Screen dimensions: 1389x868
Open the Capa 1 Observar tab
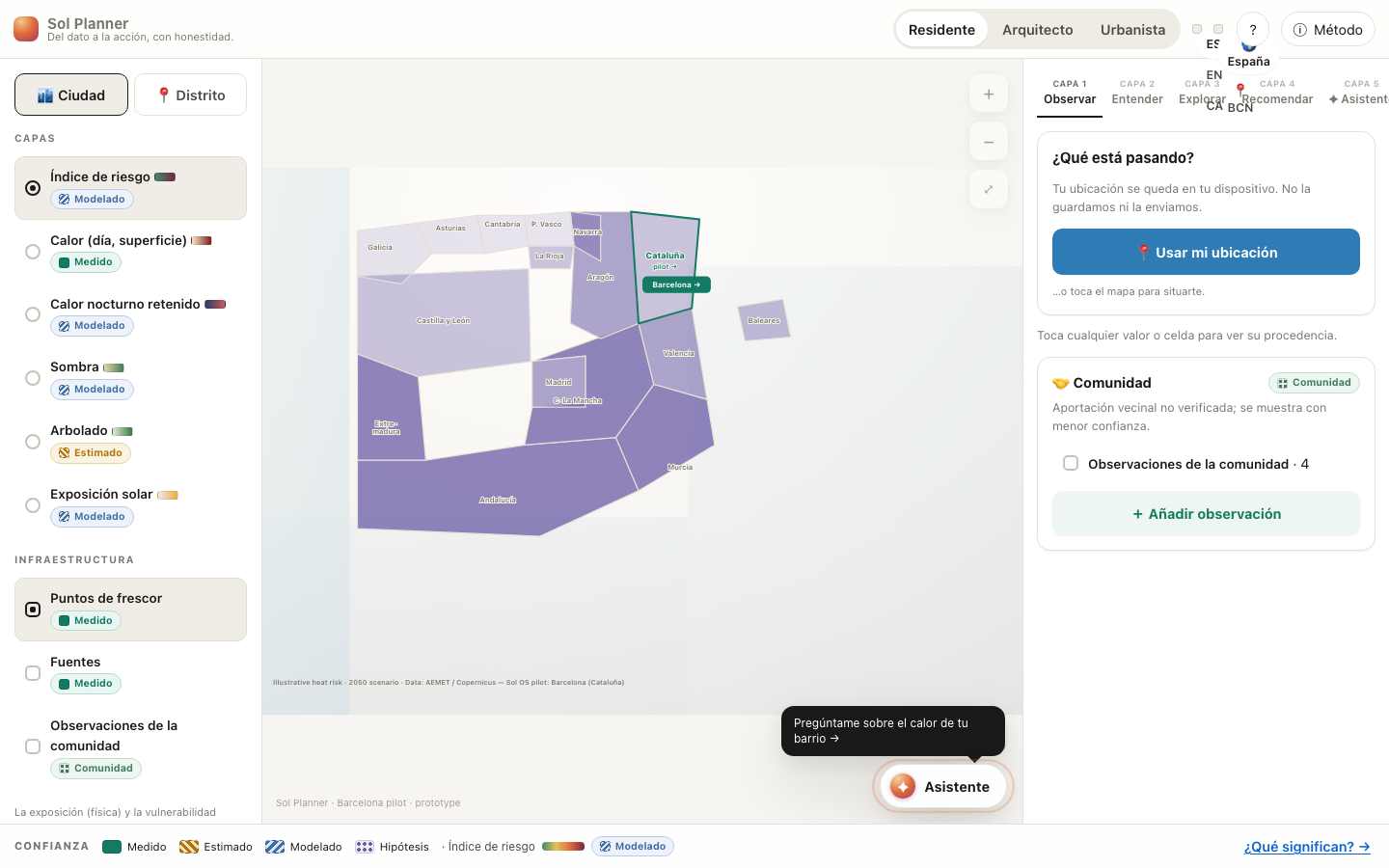[x=1070, y=93]
